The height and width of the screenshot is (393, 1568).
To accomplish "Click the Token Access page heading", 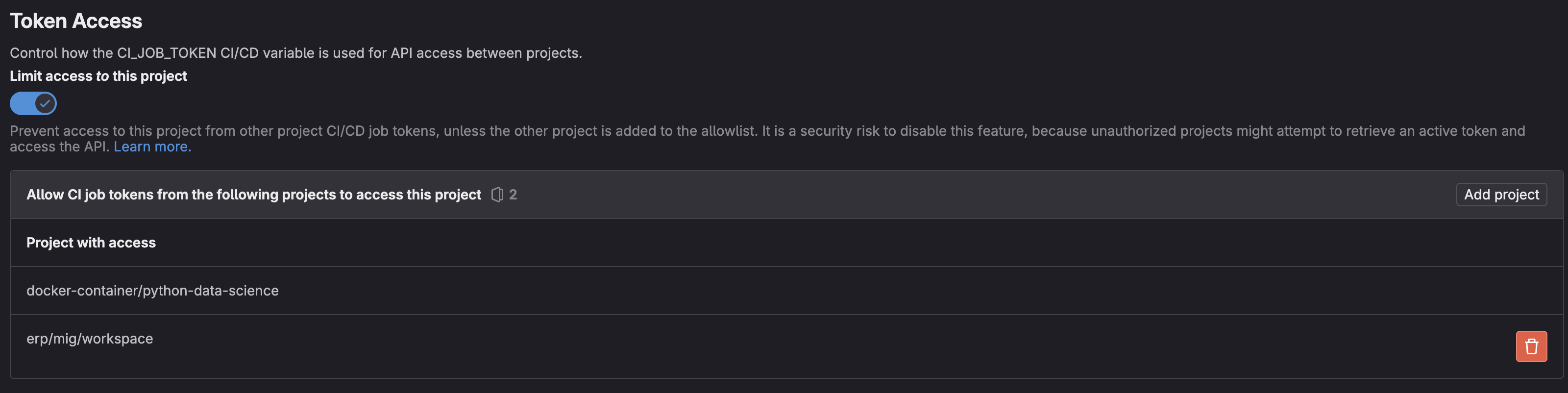I will pos(75,20).
